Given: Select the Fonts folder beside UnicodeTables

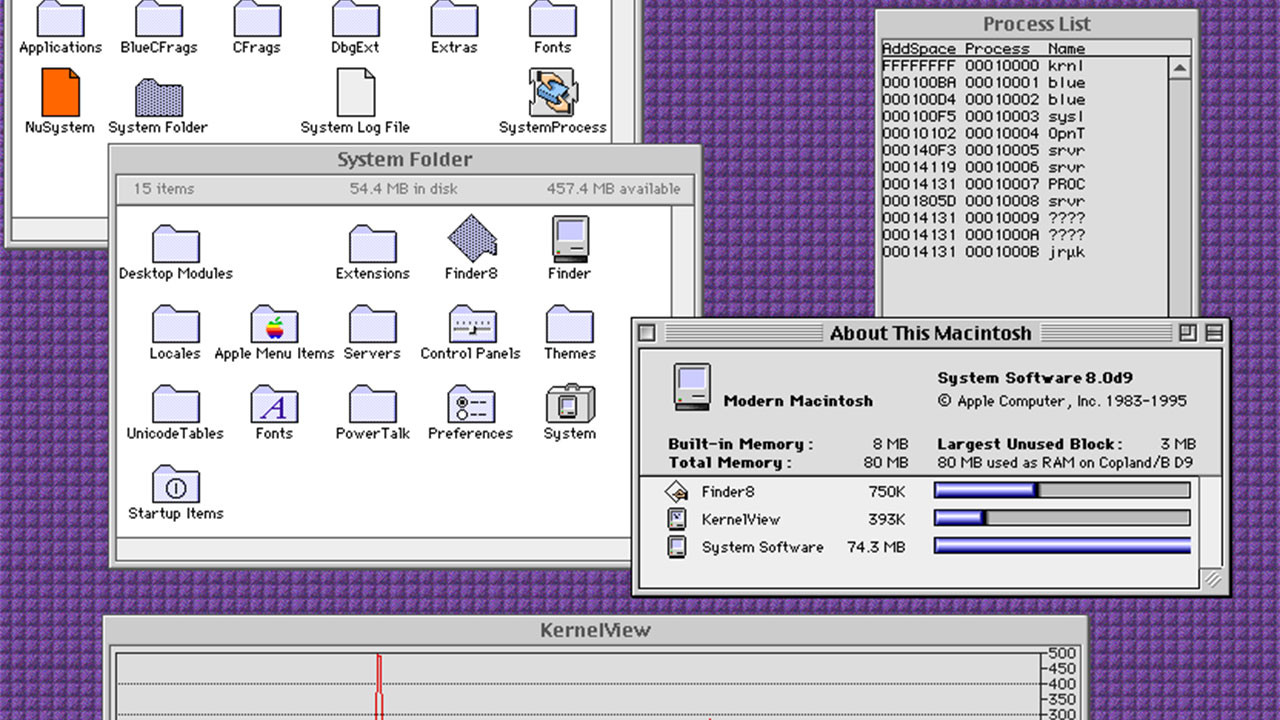Looking at the screenshot, I should point(274,404).
